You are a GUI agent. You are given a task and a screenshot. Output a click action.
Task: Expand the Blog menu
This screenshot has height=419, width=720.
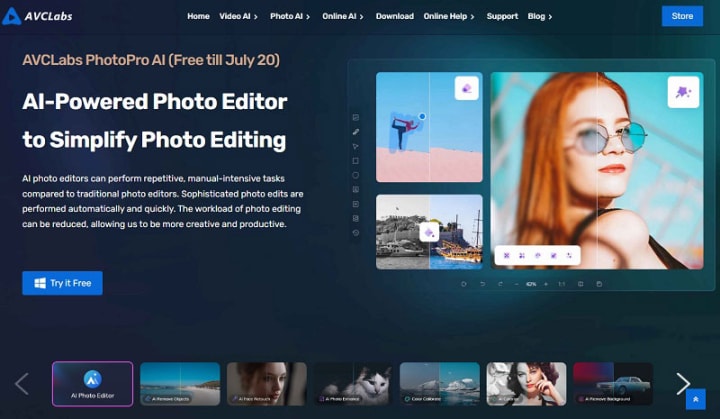(540, 16)
